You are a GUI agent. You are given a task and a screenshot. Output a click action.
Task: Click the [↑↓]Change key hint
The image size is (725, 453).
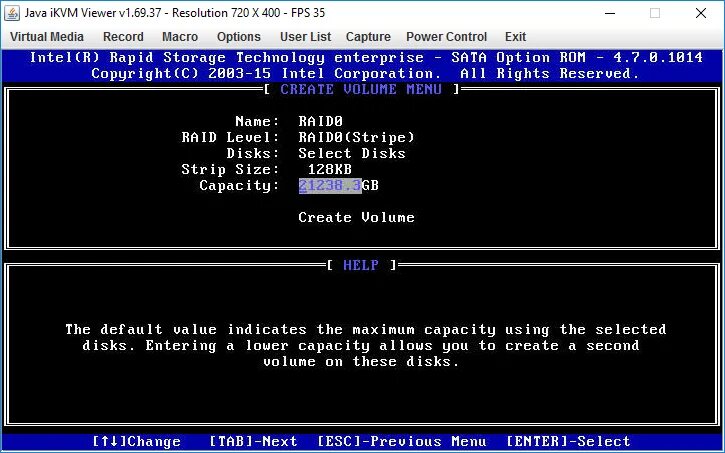136,441
